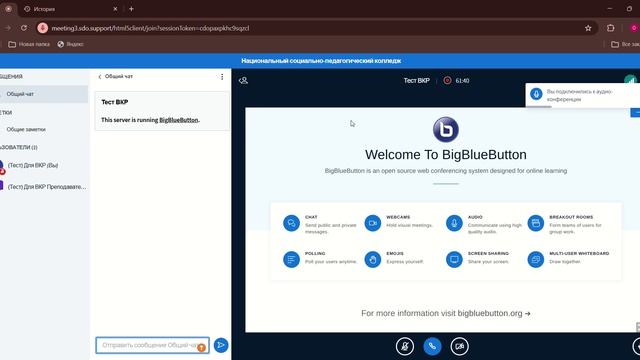
Task: Click the address bar URL
Action: click(150, 28)
